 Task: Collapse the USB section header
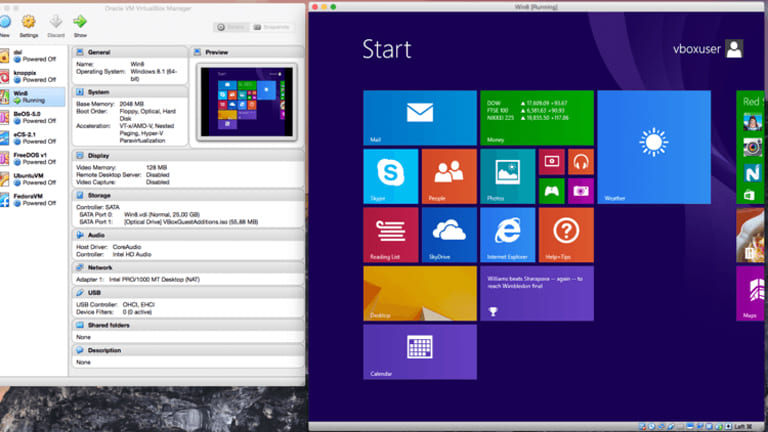(x=188, y=293)
